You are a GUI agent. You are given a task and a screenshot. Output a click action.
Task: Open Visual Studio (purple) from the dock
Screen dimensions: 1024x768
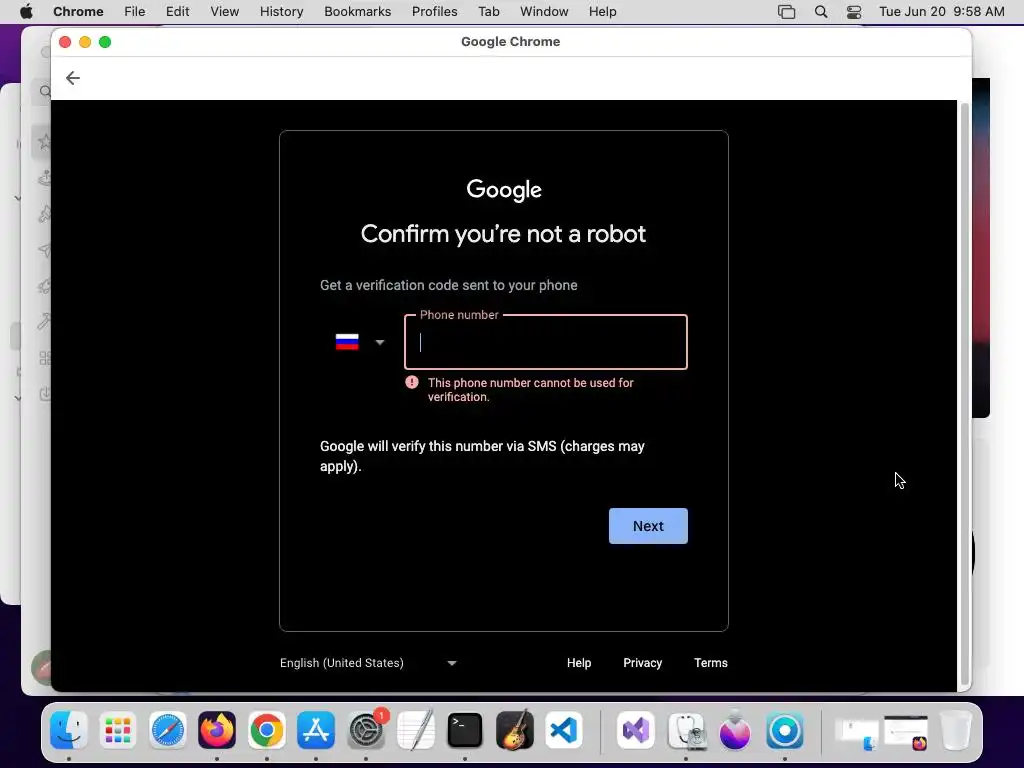[636, 729]
